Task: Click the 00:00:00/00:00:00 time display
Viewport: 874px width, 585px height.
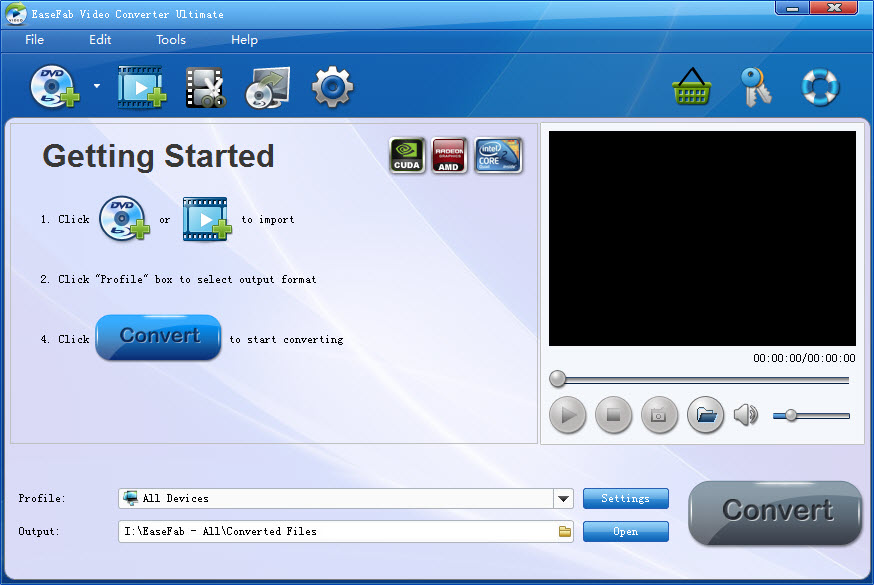Action: pos(804,358)
